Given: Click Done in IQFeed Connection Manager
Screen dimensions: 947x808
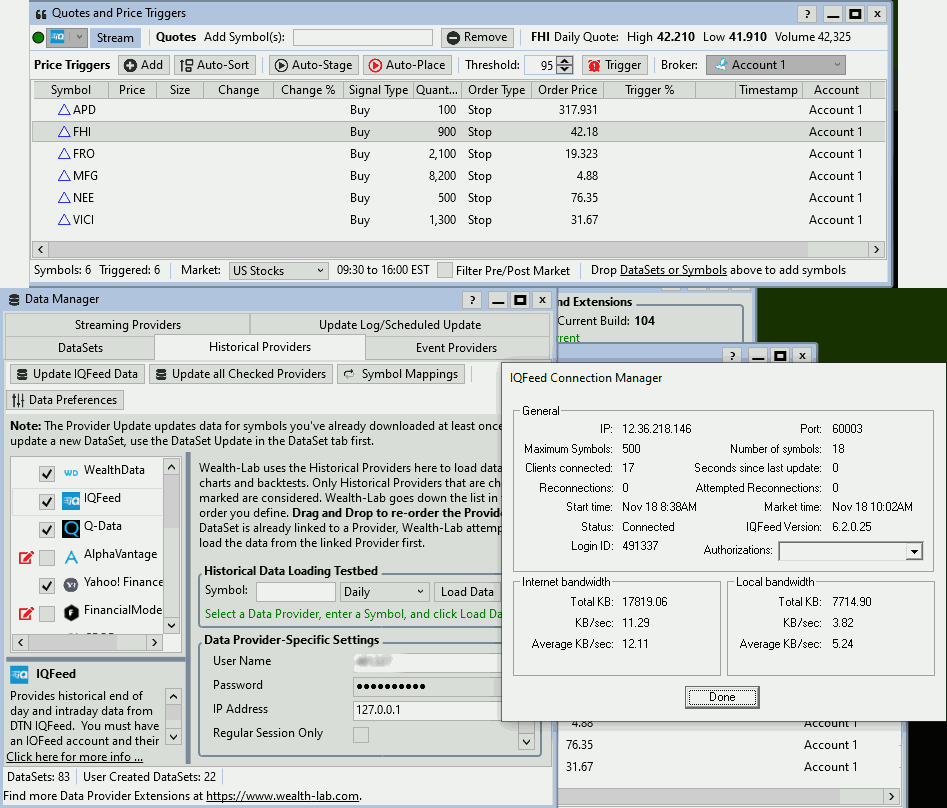Looking at the screenshot, I should [x=722, y=697].
